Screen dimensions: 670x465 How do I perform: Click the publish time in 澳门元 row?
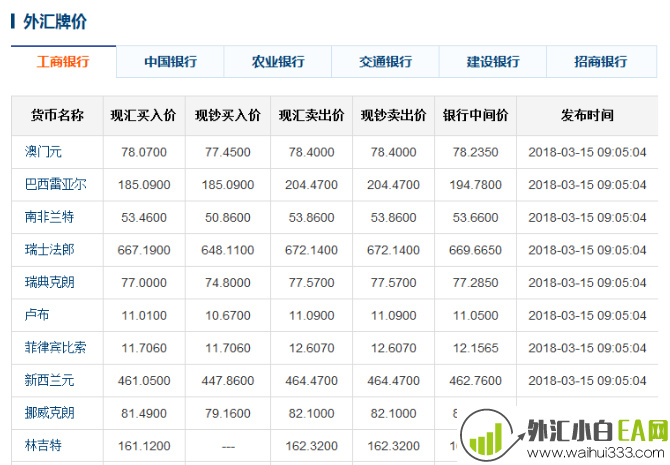(x=588, y=152)
